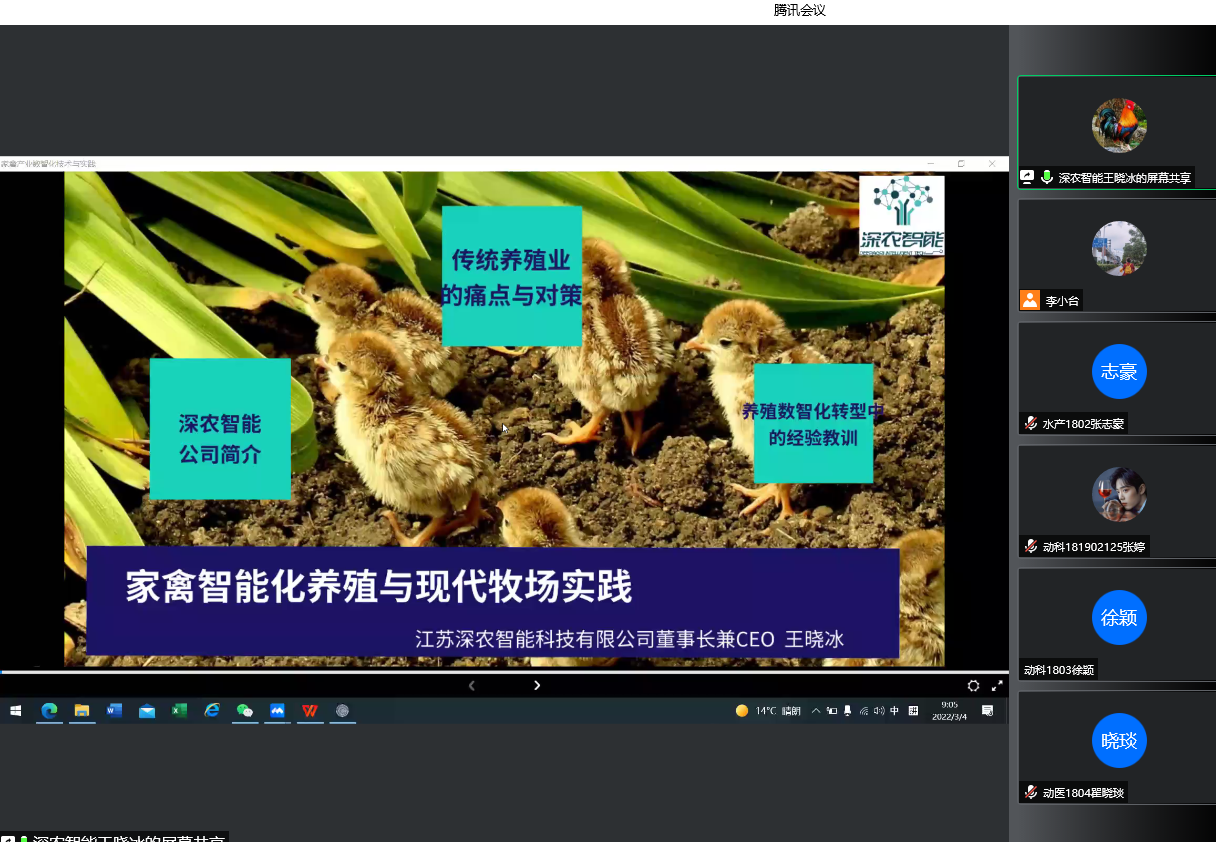This screenshot has height=842, width=1216.
Task: Select the 传统养殖业的痛点与对策 box
Action: click(x=511, y=276)
